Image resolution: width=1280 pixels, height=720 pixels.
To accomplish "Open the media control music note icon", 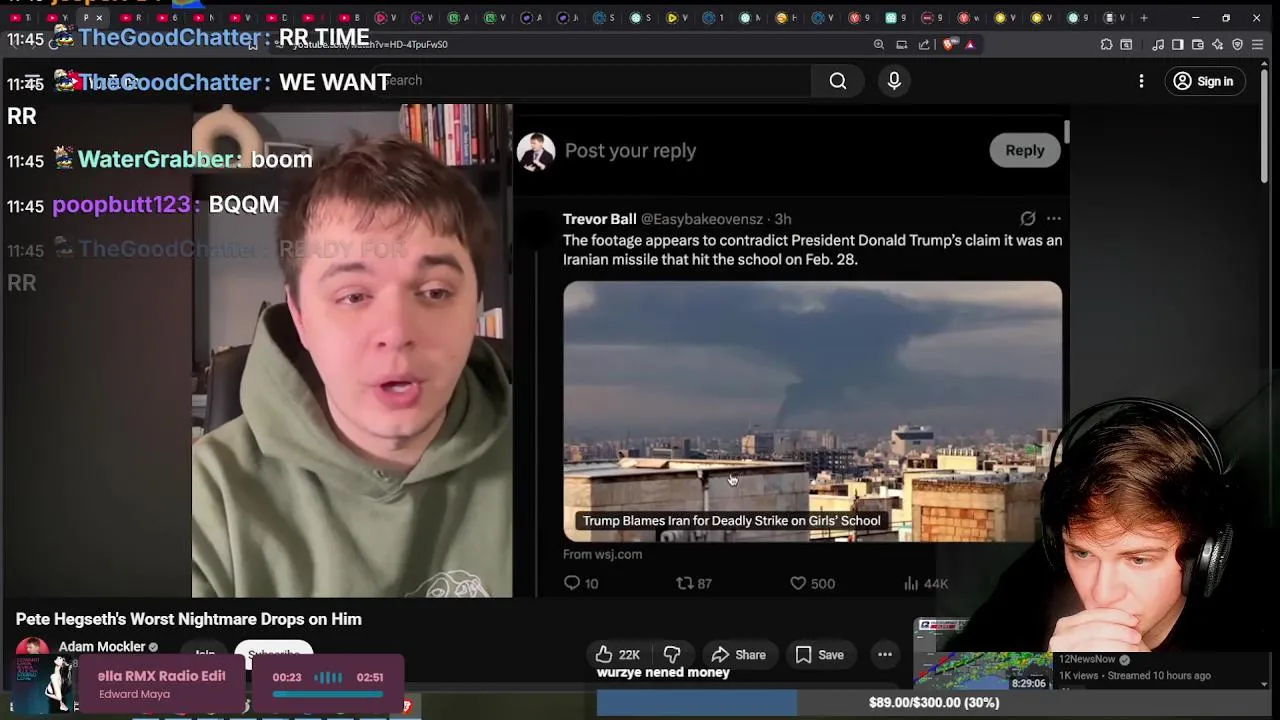I will click(1158, 44).
